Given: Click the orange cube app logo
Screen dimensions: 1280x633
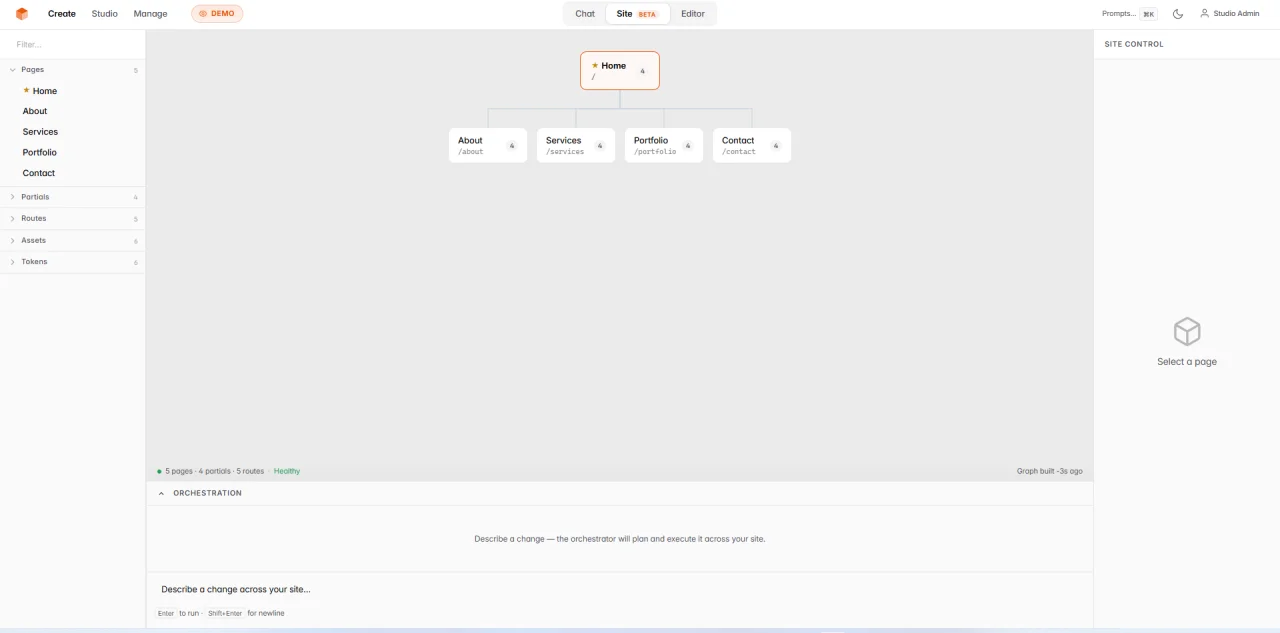Looking at the screenshot, I should (x=22, y=14).
